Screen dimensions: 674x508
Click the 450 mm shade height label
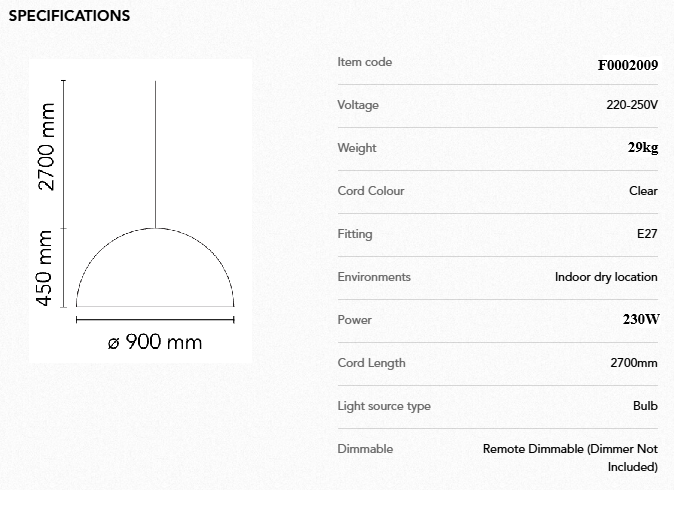[45, 268]
